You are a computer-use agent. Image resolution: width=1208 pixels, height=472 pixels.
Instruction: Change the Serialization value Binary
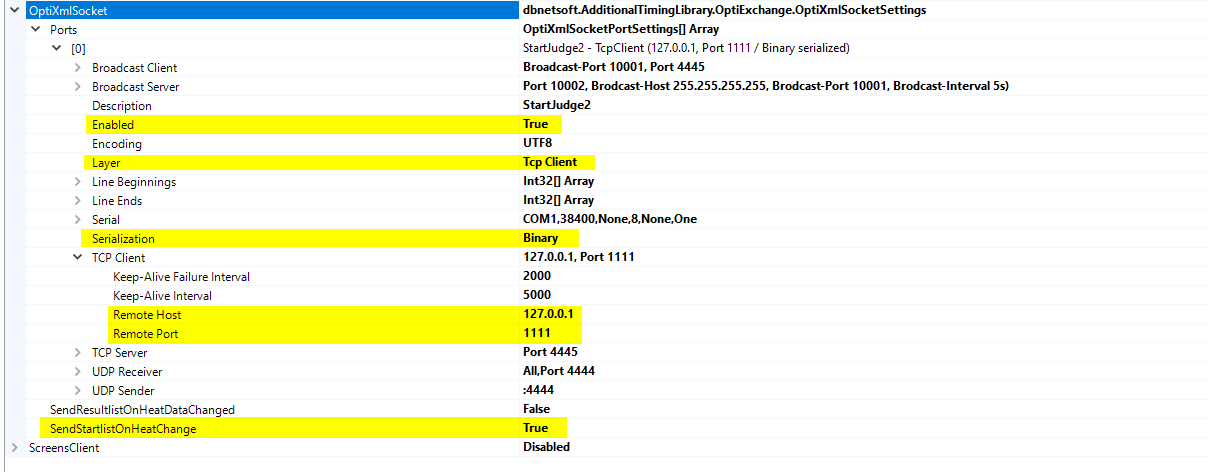pos(540,239)
